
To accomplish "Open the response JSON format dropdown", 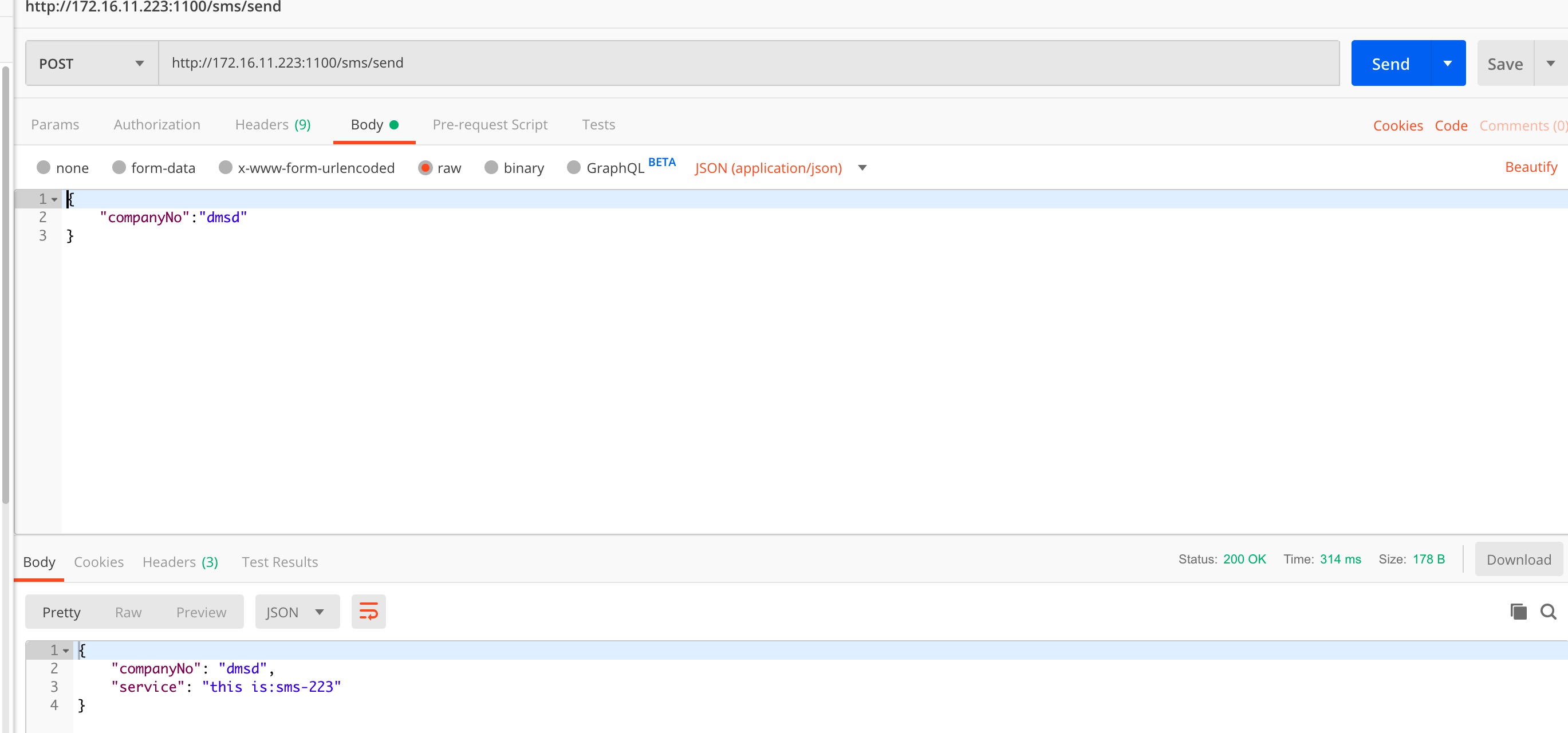I will pos(297,612).
